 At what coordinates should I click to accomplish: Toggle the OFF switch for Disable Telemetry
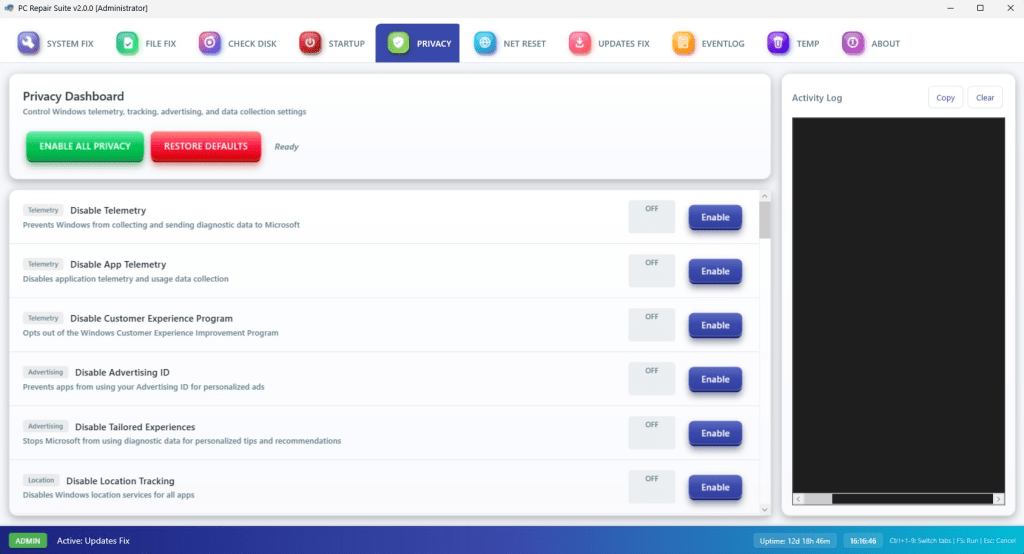(x=651, y=216)
